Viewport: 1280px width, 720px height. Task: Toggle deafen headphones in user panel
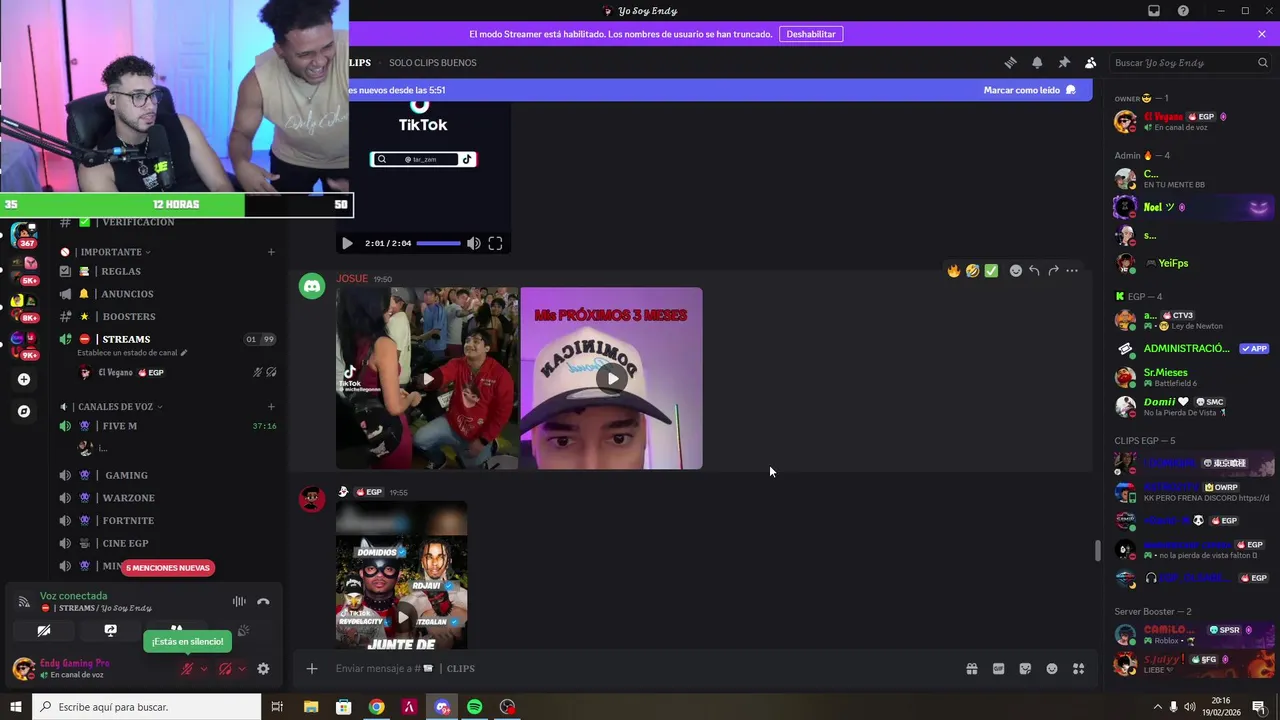225,669
